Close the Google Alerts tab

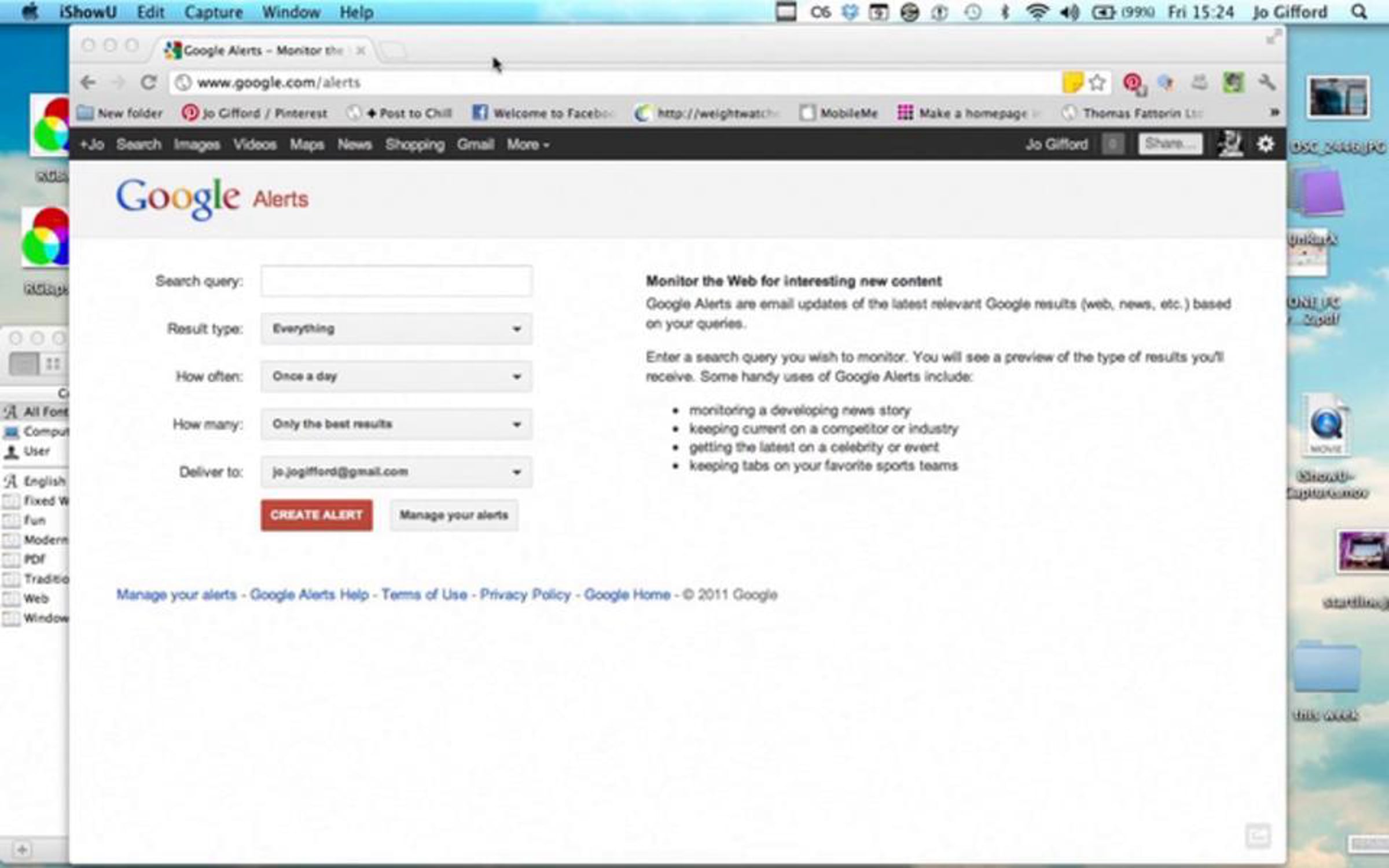pyautogui.click(x=361, y=50)
